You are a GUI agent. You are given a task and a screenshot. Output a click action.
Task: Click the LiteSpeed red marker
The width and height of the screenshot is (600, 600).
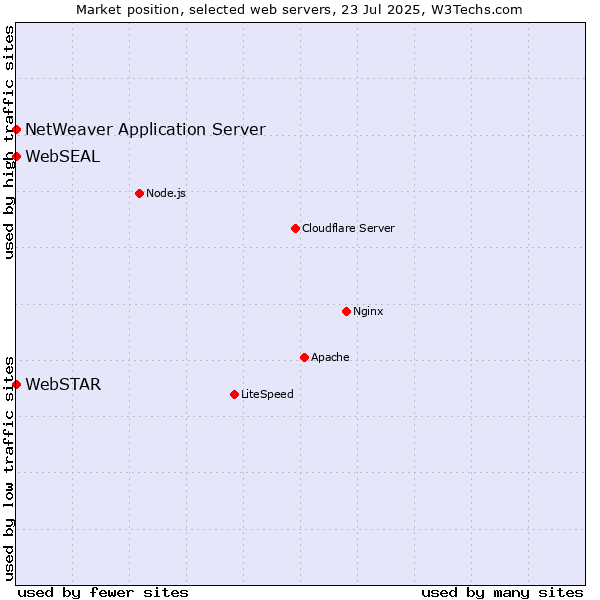[235, 395]
